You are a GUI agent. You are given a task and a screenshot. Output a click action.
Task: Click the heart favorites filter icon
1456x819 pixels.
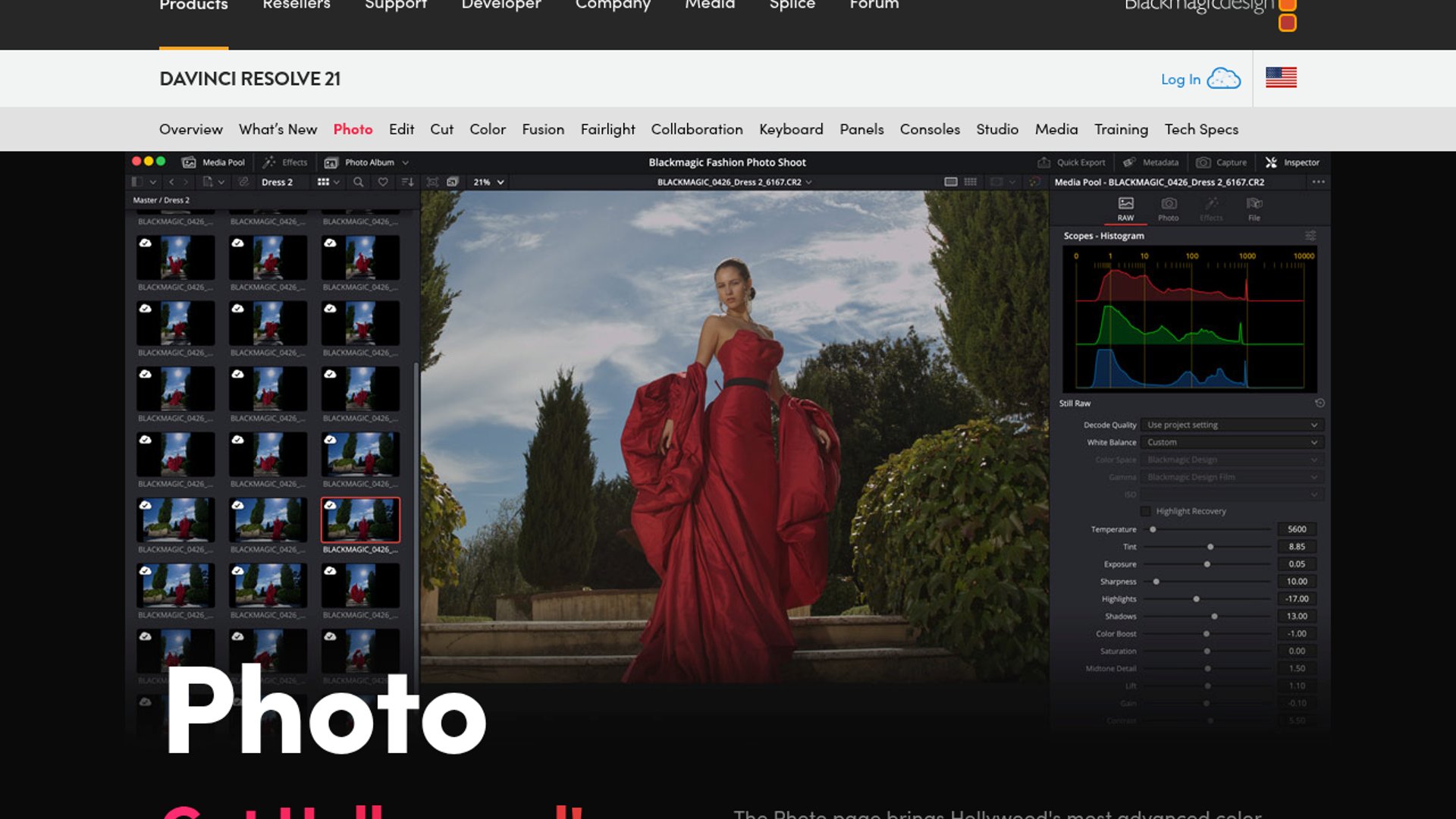(383, 182)
